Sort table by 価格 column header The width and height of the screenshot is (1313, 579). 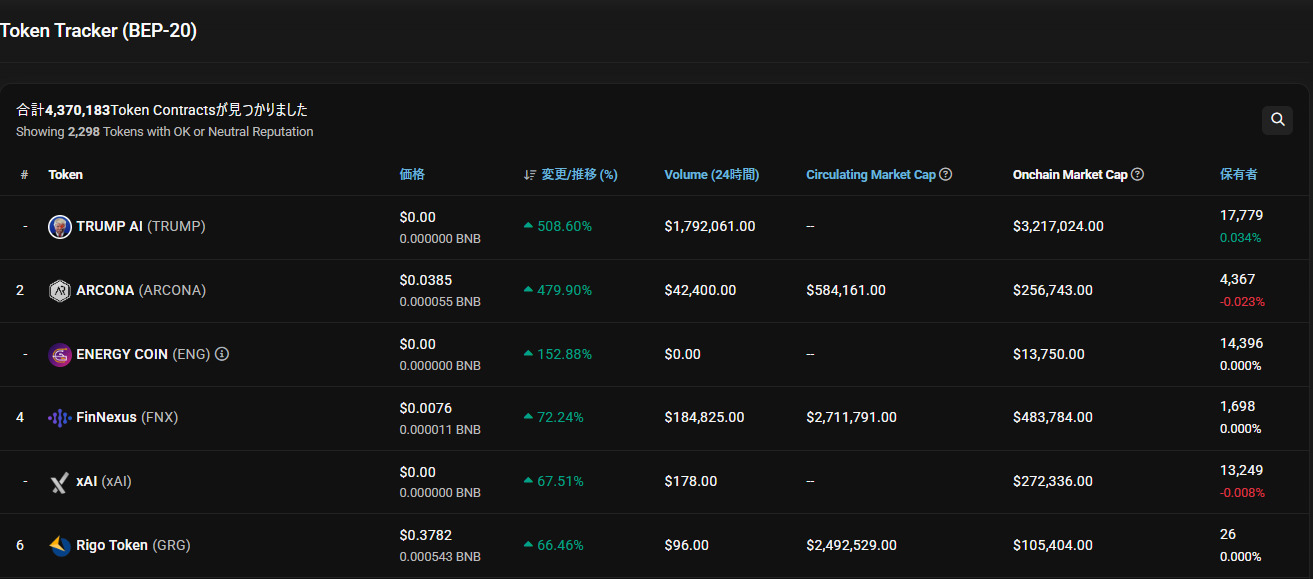(412, 174)
